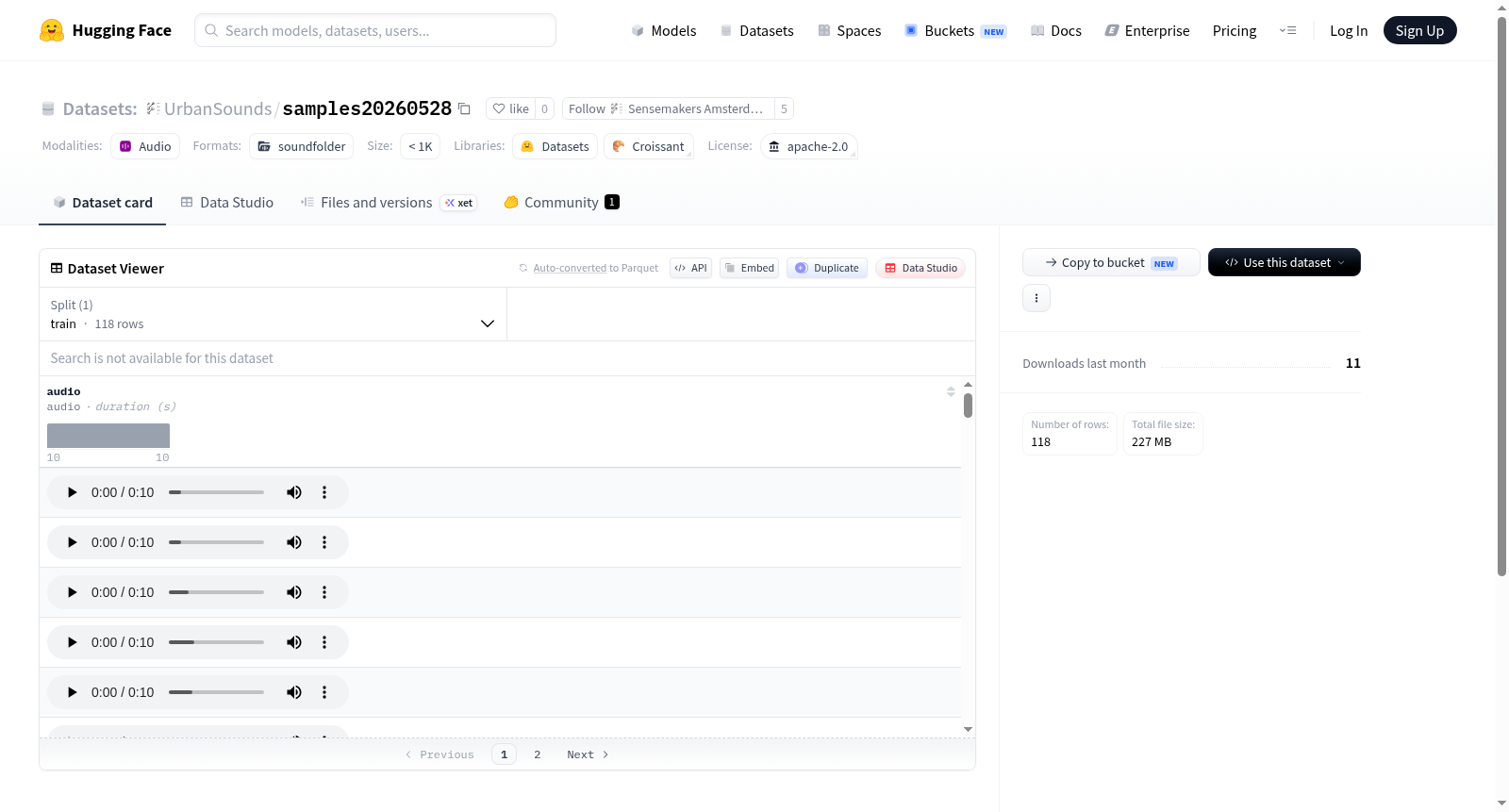Click Copy to bucket button
The height and width of the screenshot is (812, 1509).
click(1111, 262)
